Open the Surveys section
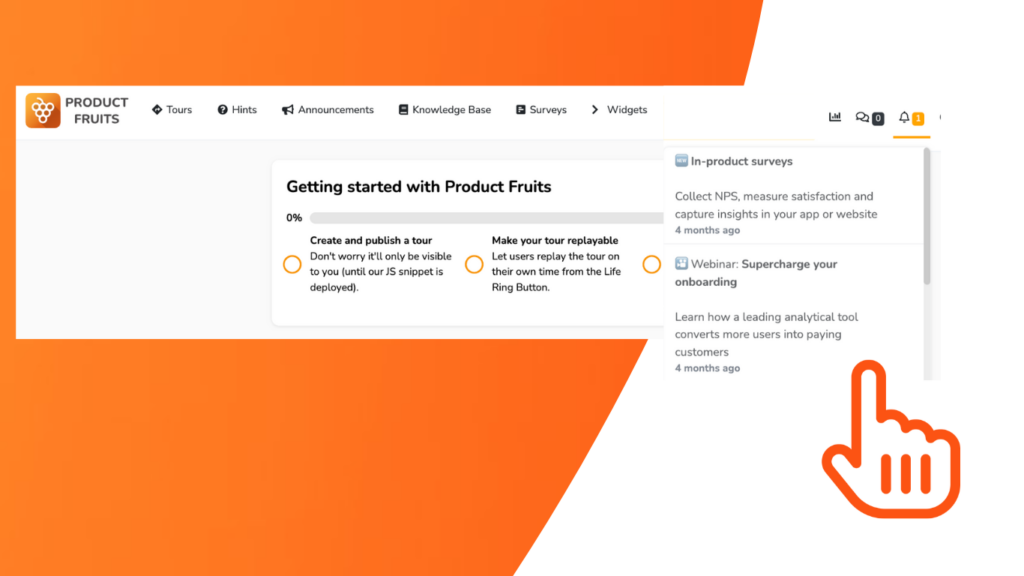This screenshot has width=1024, height=576. pos(541,110)
